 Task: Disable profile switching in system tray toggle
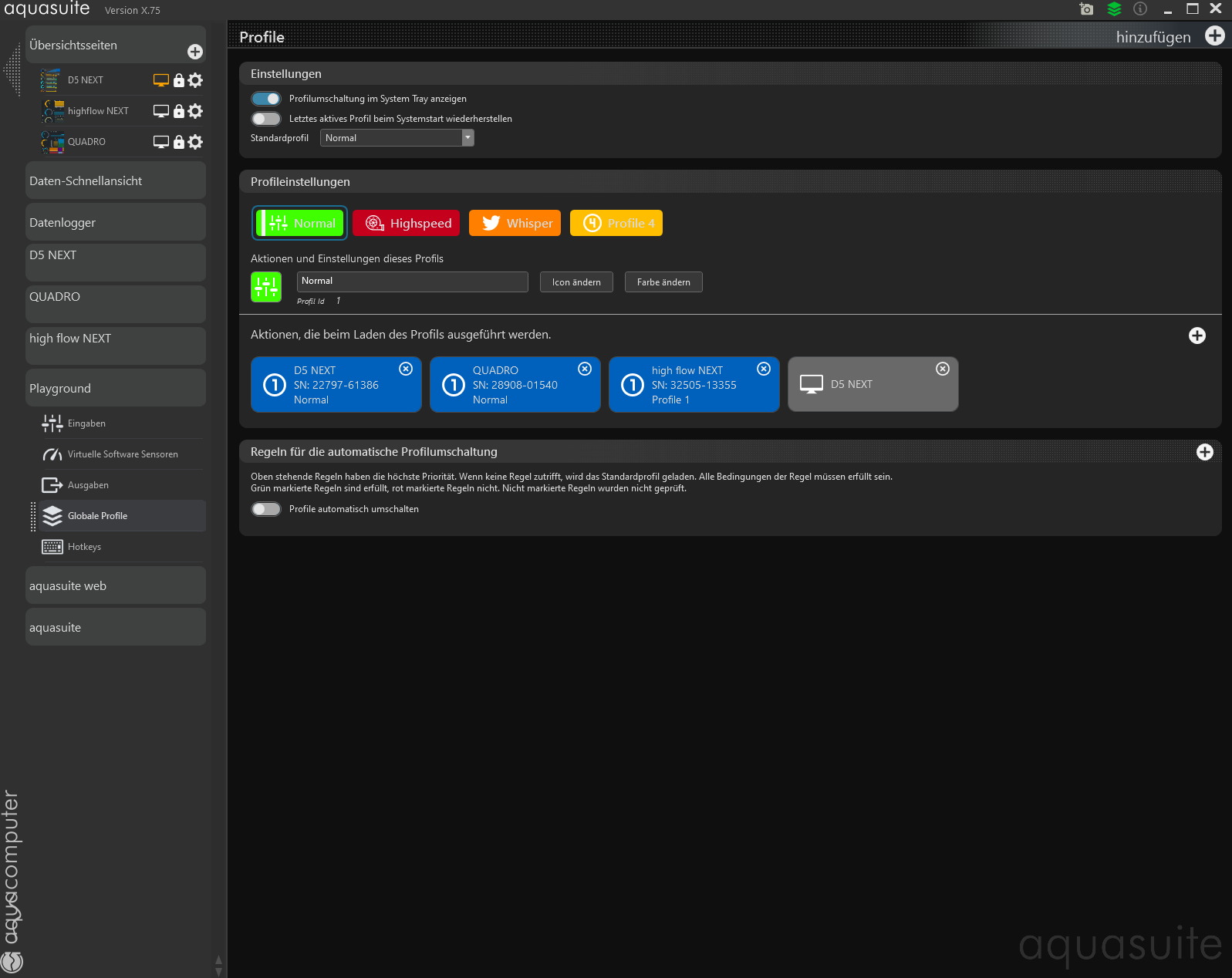(x=266, y=99)
